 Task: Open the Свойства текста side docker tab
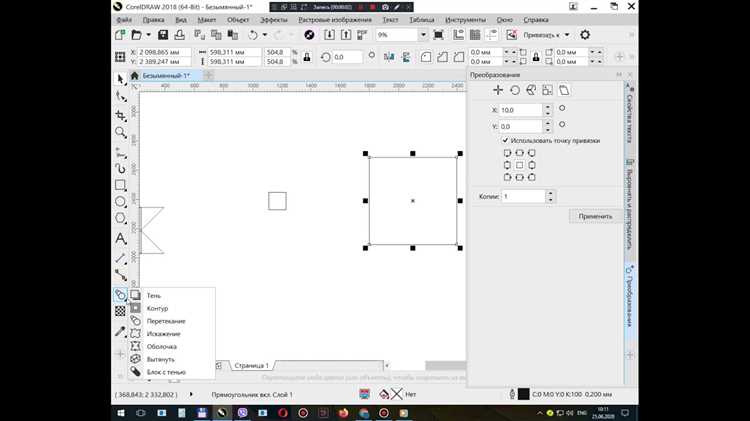630,115
